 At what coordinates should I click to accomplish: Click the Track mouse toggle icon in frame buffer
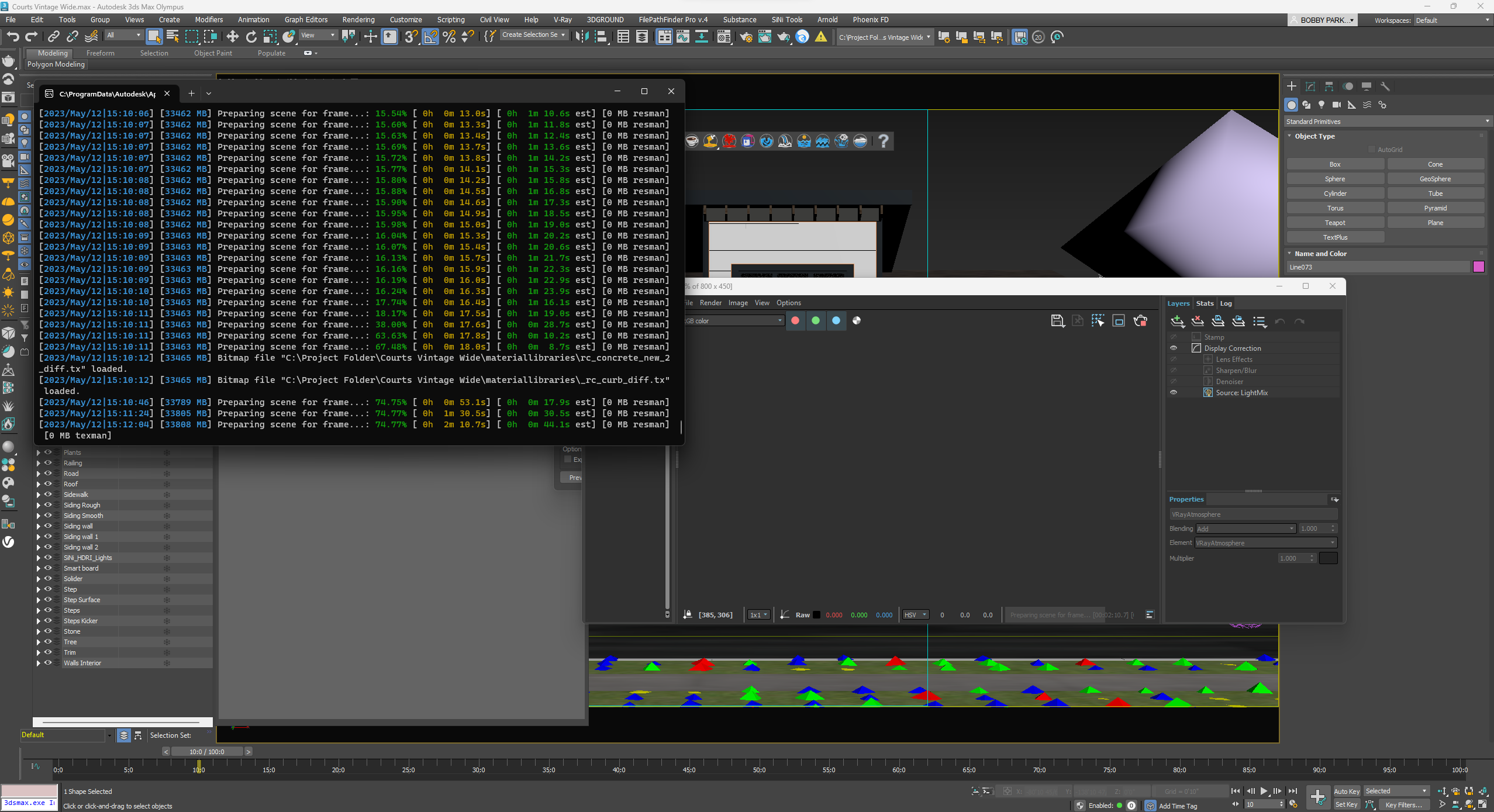tap(1098, 321)
